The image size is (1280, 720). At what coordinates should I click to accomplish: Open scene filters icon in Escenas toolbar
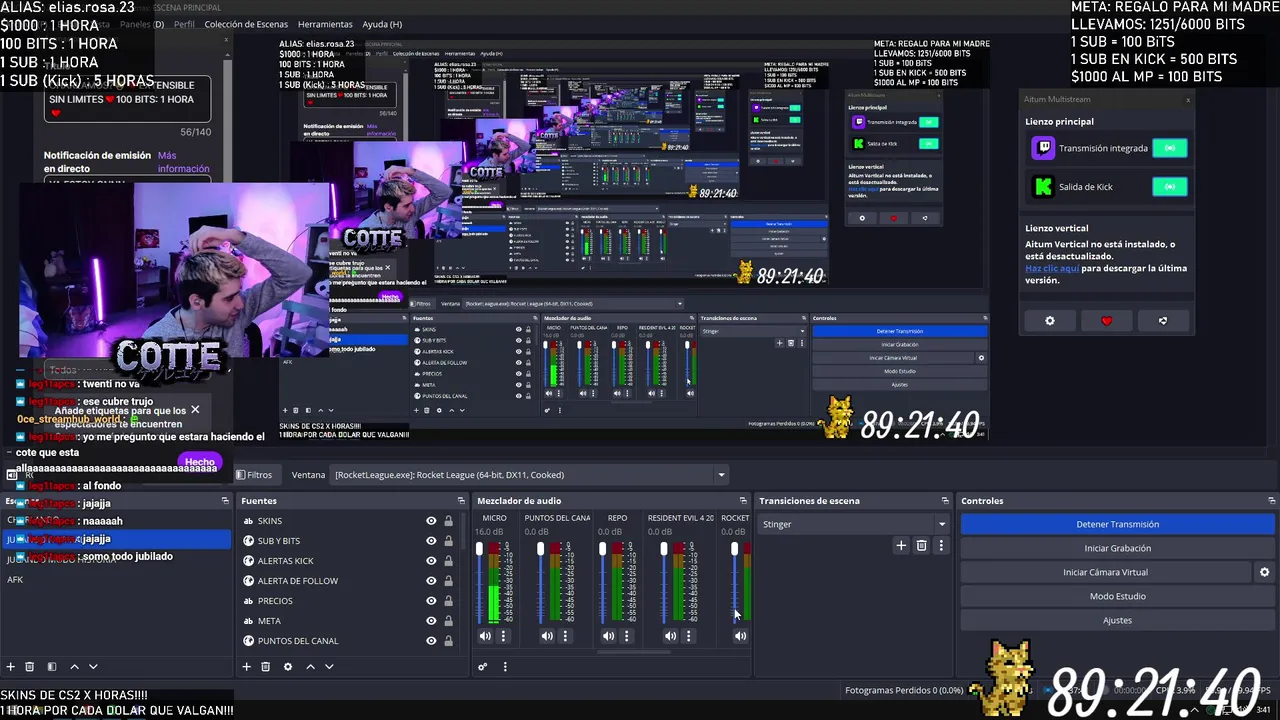coord(52,667)
